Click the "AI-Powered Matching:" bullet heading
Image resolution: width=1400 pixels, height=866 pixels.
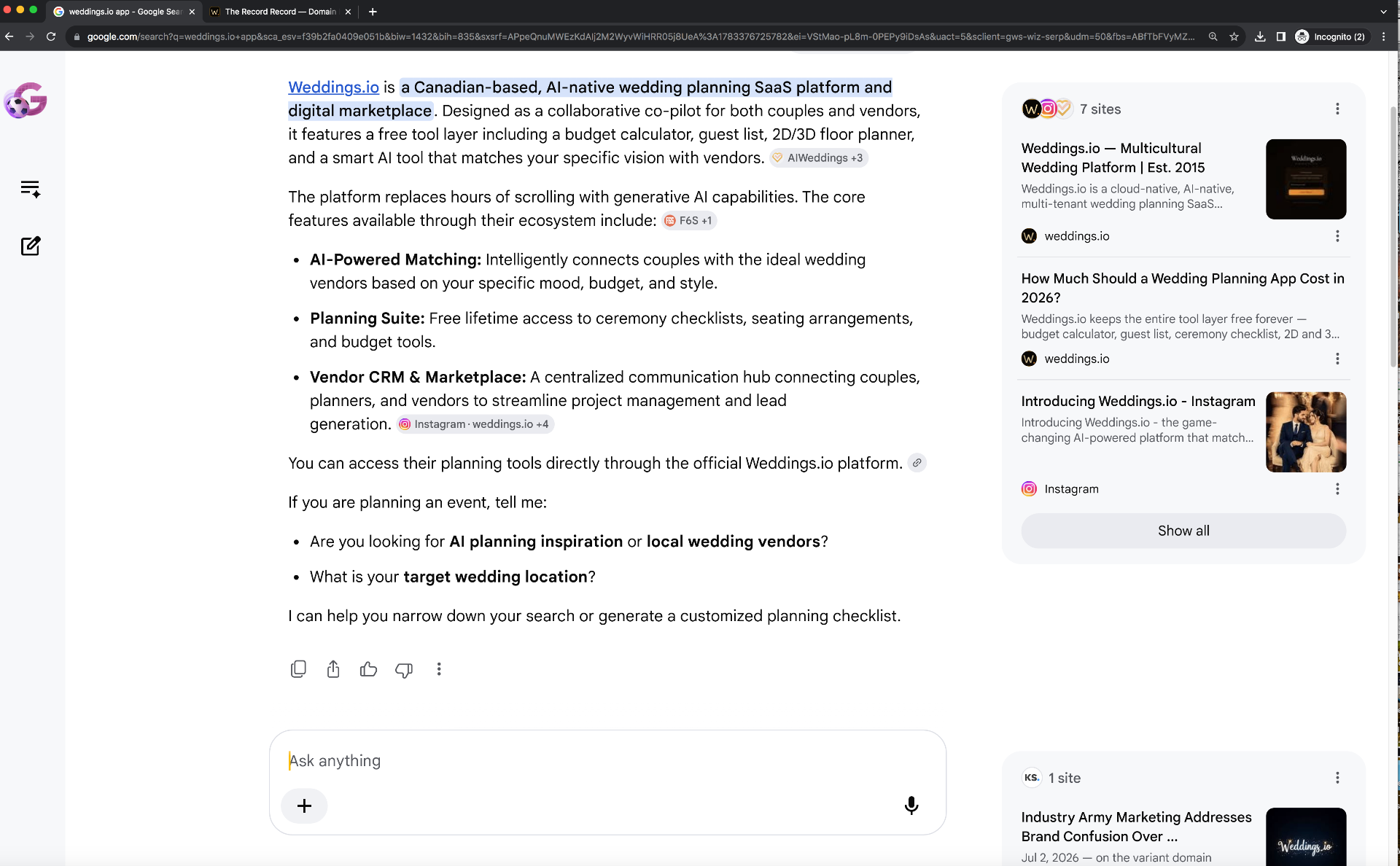pyautogui.click(x=395, y=260)
